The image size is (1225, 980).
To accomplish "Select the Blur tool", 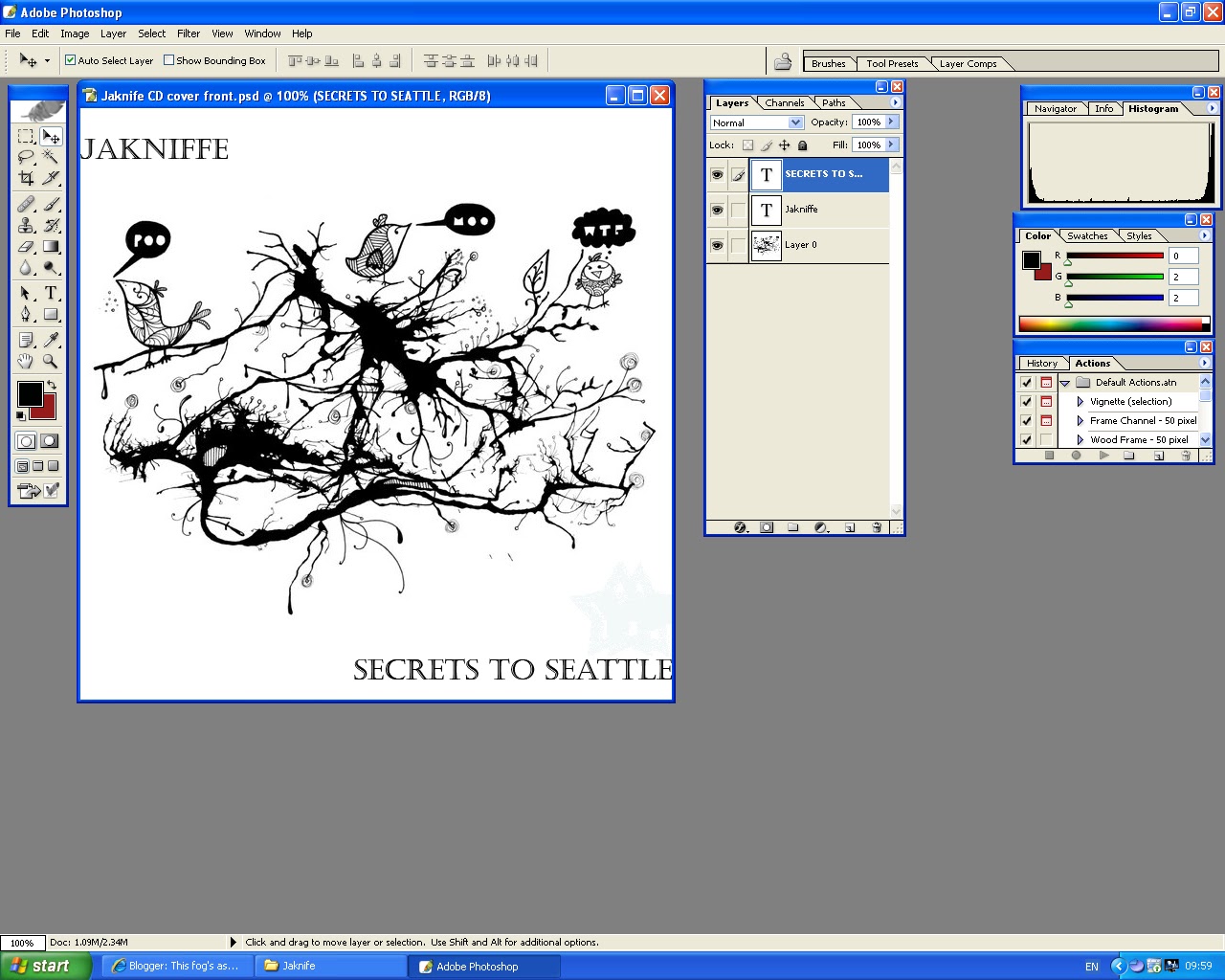I will pyautogui.click(x=26, y=267).
